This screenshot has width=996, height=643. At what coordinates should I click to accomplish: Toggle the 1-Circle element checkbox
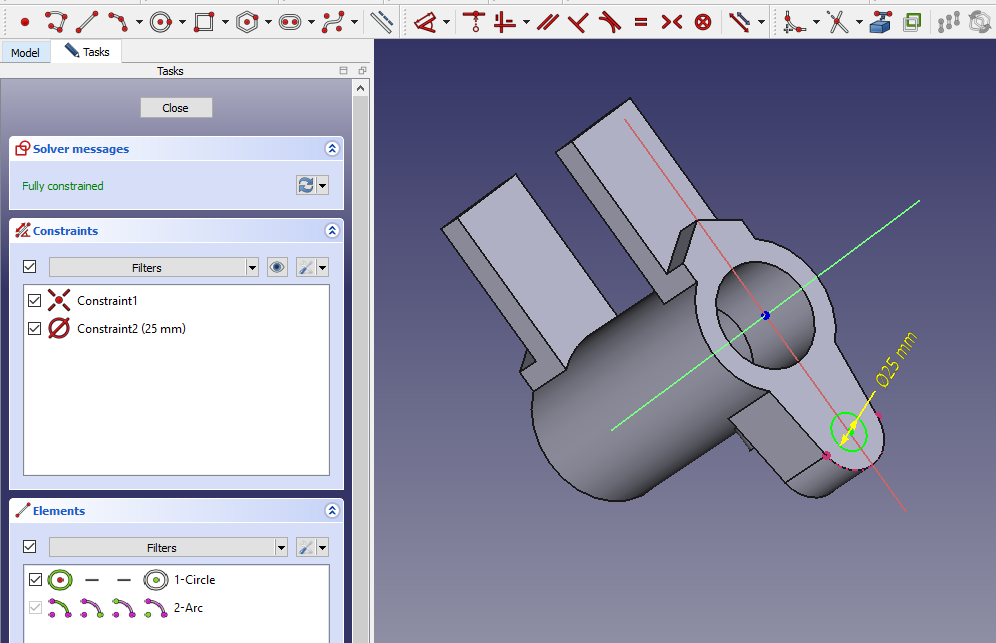36,579
